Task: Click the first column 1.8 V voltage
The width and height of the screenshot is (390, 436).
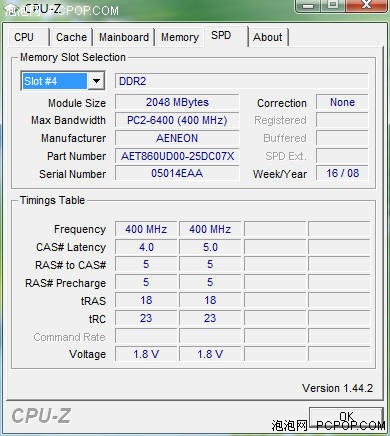Action: tap(146, 354)
